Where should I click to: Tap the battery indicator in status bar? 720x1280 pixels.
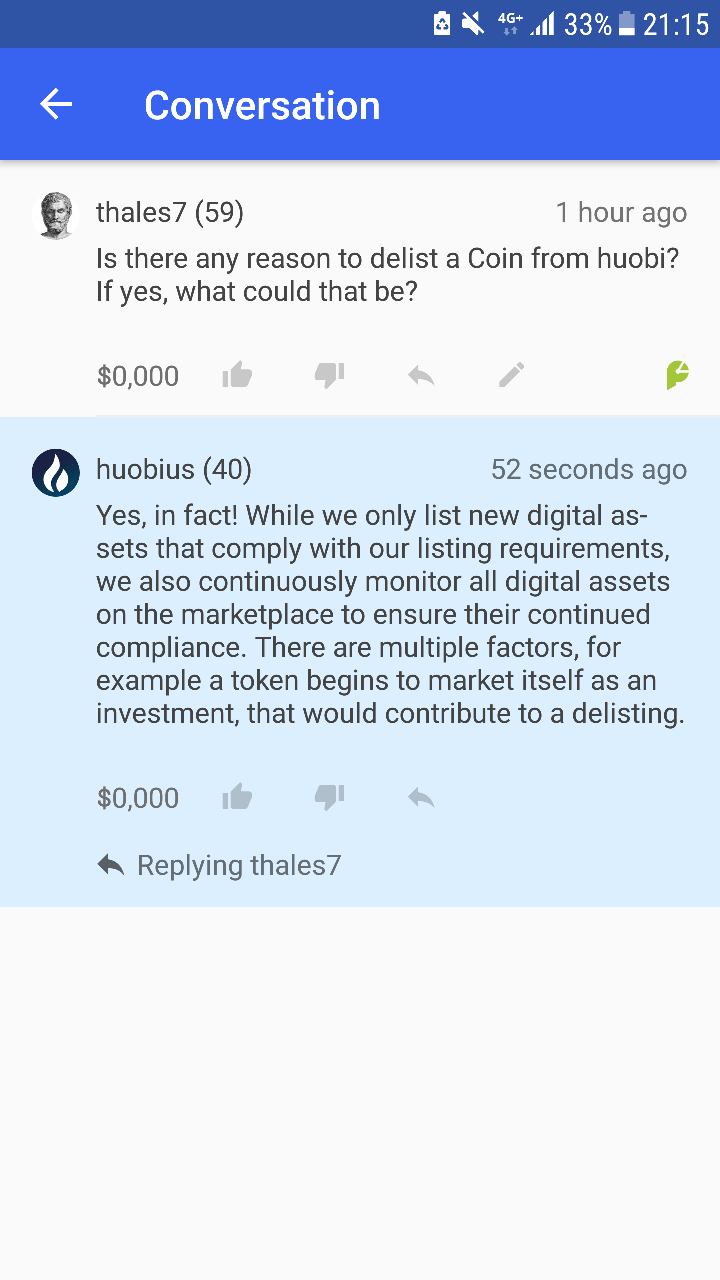(627, 23)
